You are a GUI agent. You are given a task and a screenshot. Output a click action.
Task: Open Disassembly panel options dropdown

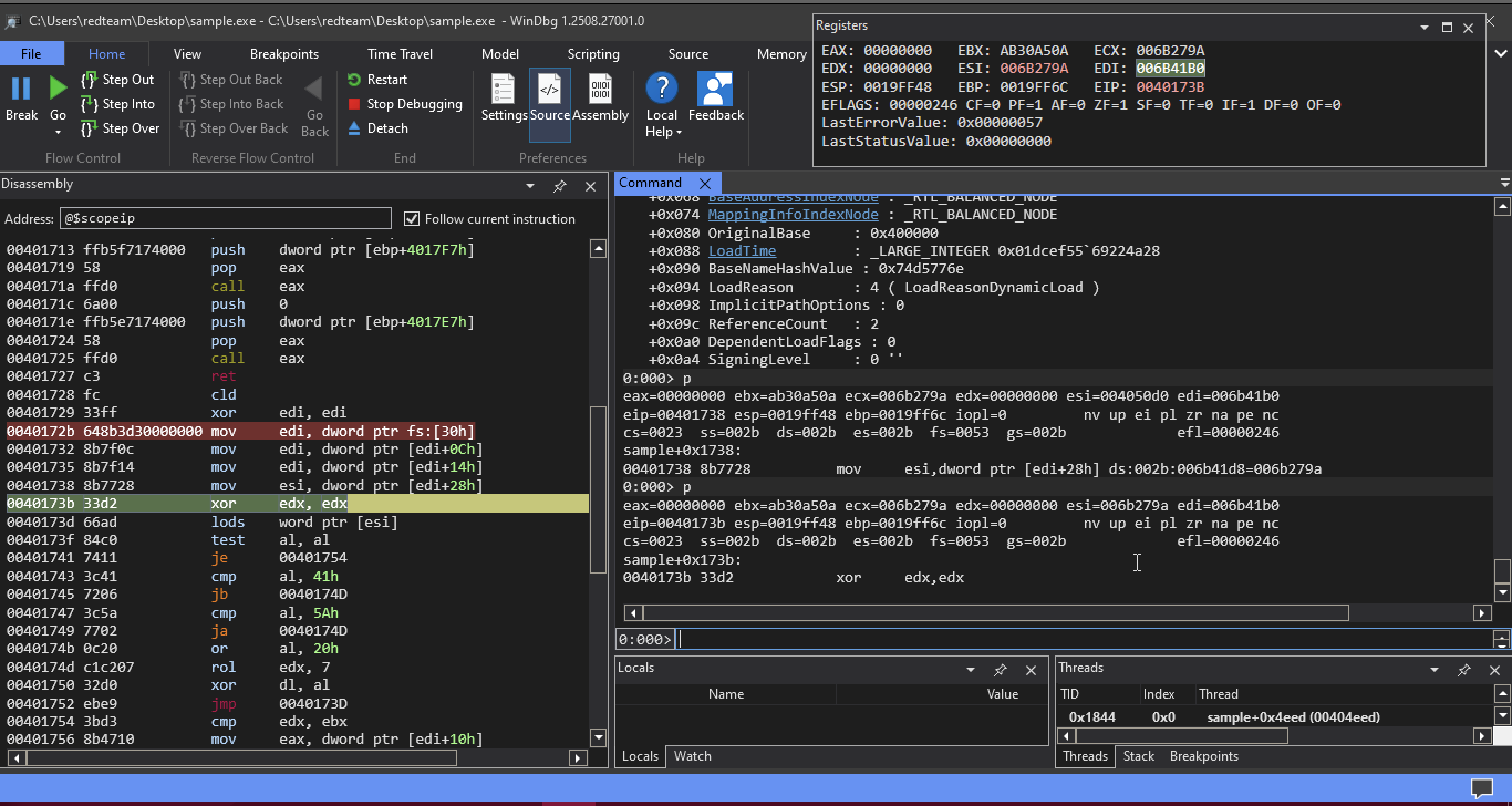tap(530, 186)
